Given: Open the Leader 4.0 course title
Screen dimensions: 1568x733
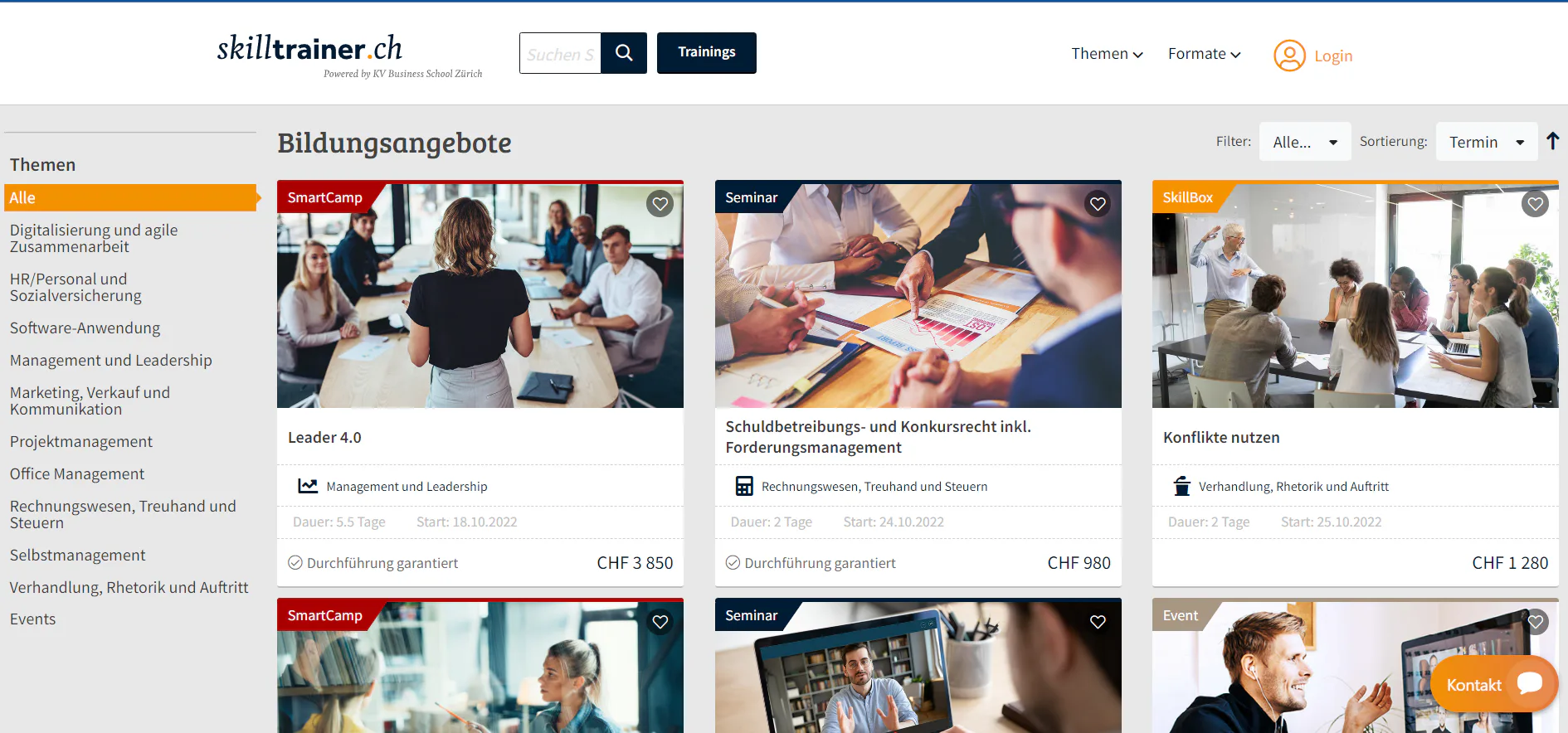Looking at the screenshot, I should [x=324, y=437].
